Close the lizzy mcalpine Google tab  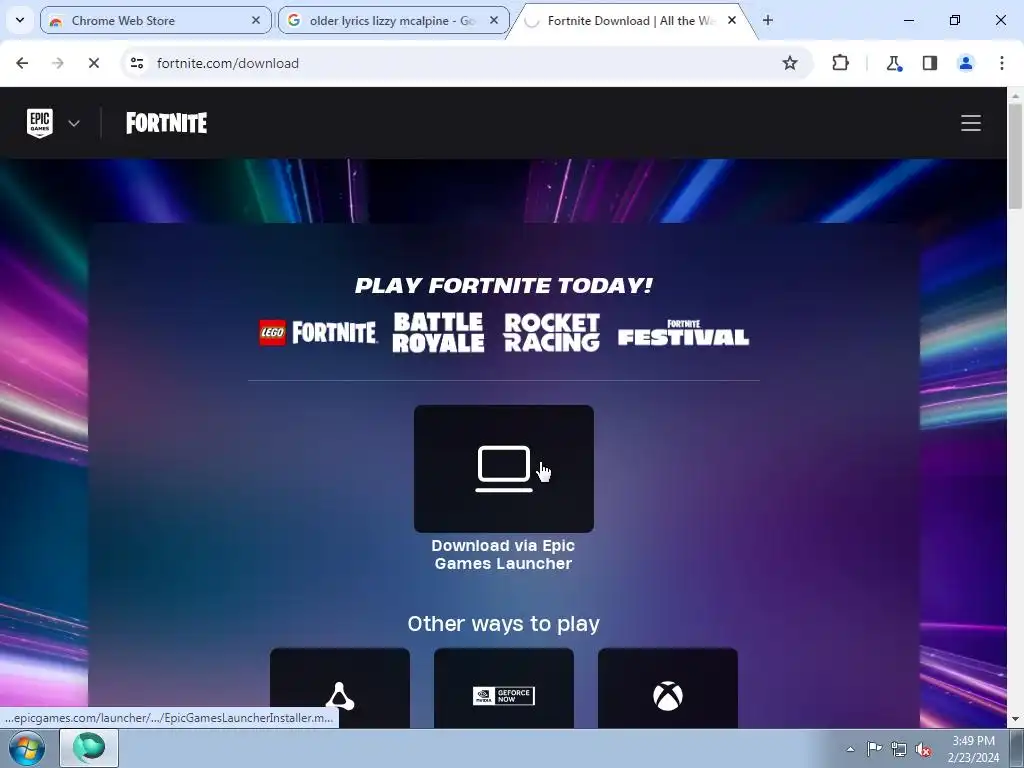[x=494, y=20]
